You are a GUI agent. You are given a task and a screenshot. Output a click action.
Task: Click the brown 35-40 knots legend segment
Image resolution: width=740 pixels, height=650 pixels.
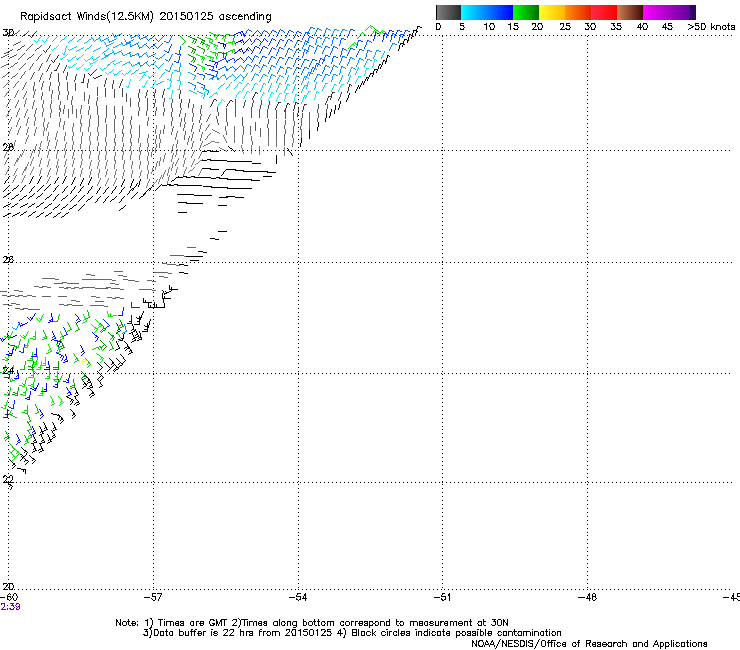click(x=630, y=12)
